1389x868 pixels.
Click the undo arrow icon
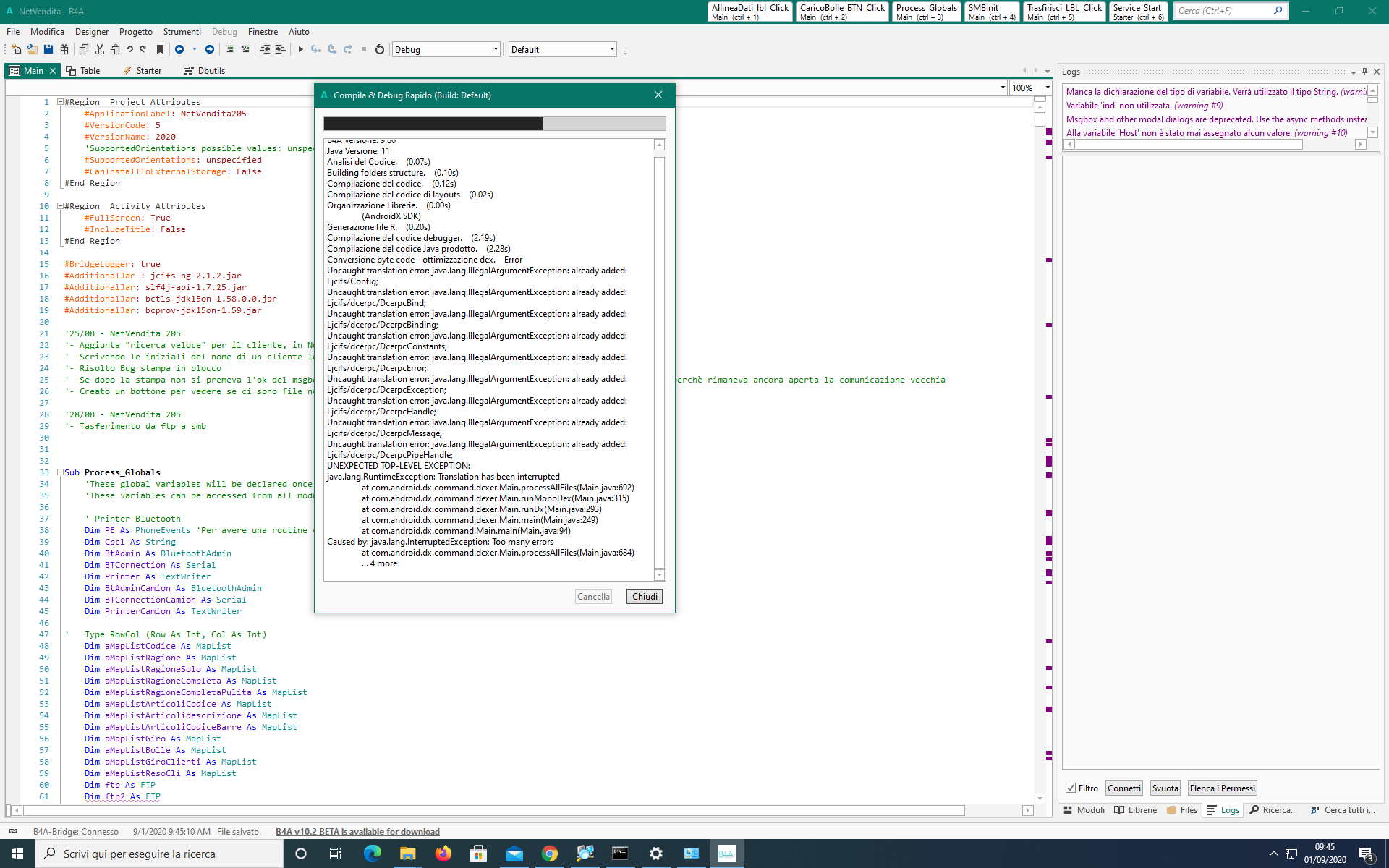(x=129, y=49)
